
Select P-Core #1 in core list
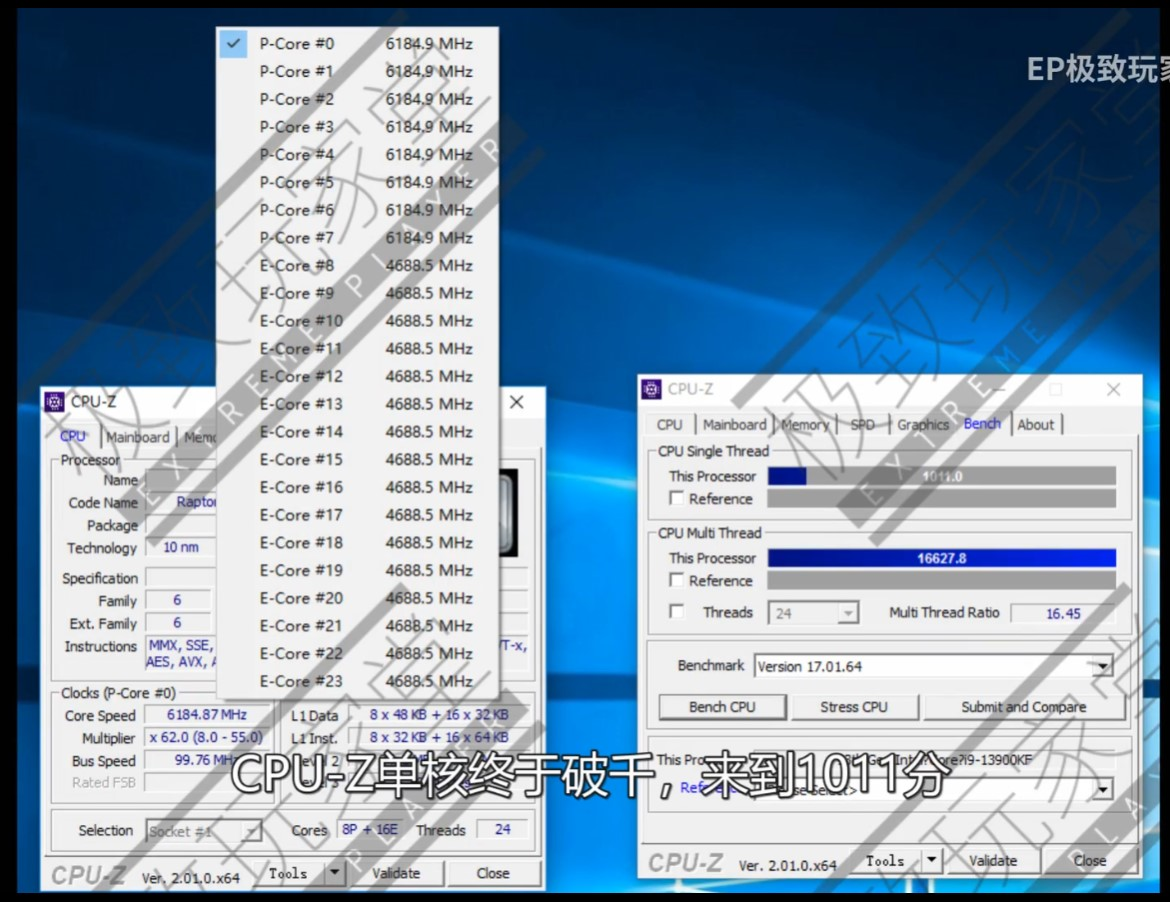coord(357,72)
